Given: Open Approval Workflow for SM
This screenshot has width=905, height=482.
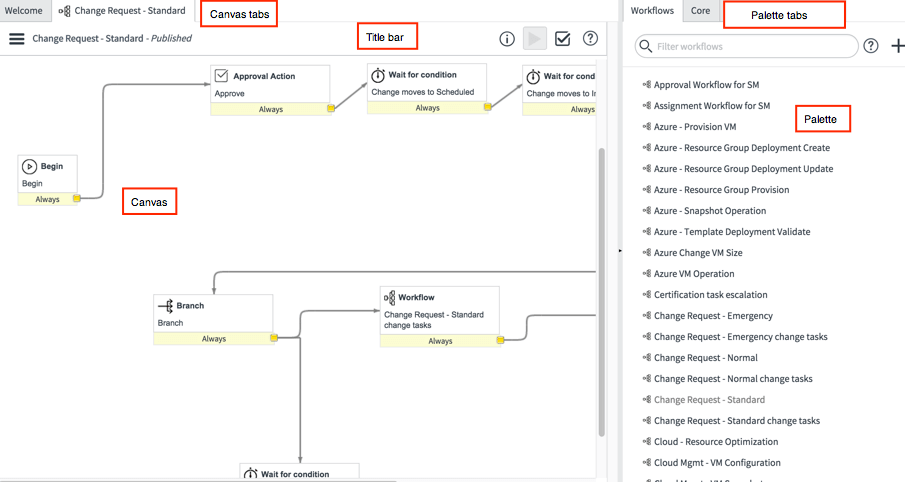Looking at the screenshot, I should tap(706, 85).
